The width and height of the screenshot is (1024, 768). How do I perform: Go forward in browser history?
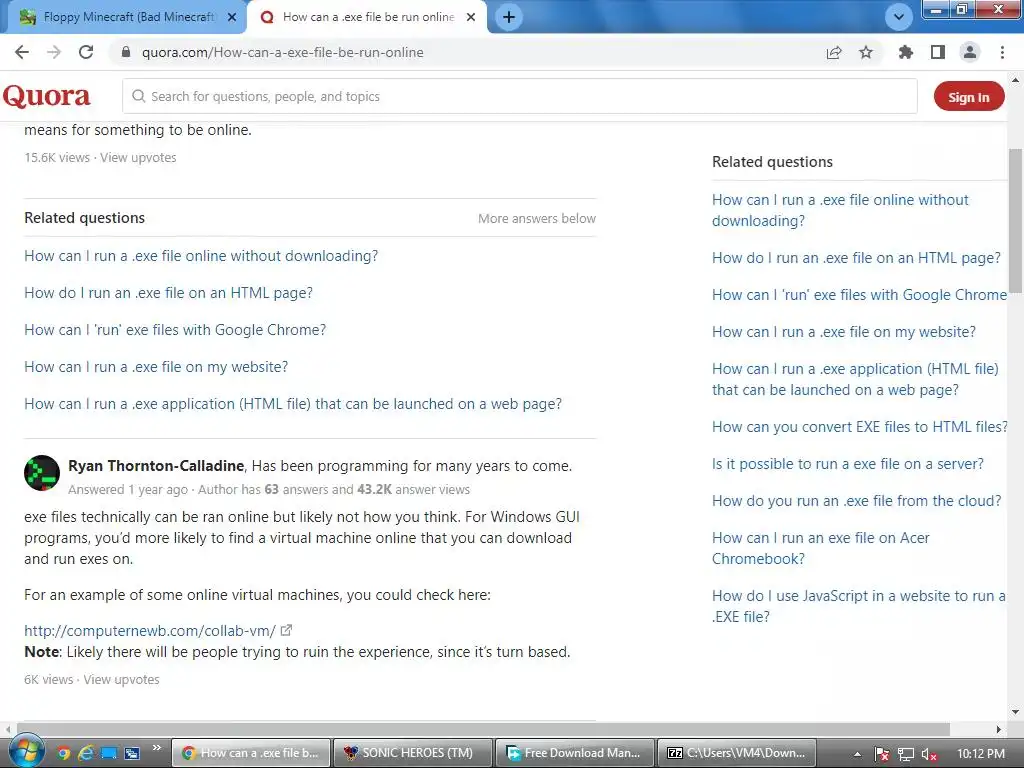tap(54, 52)
